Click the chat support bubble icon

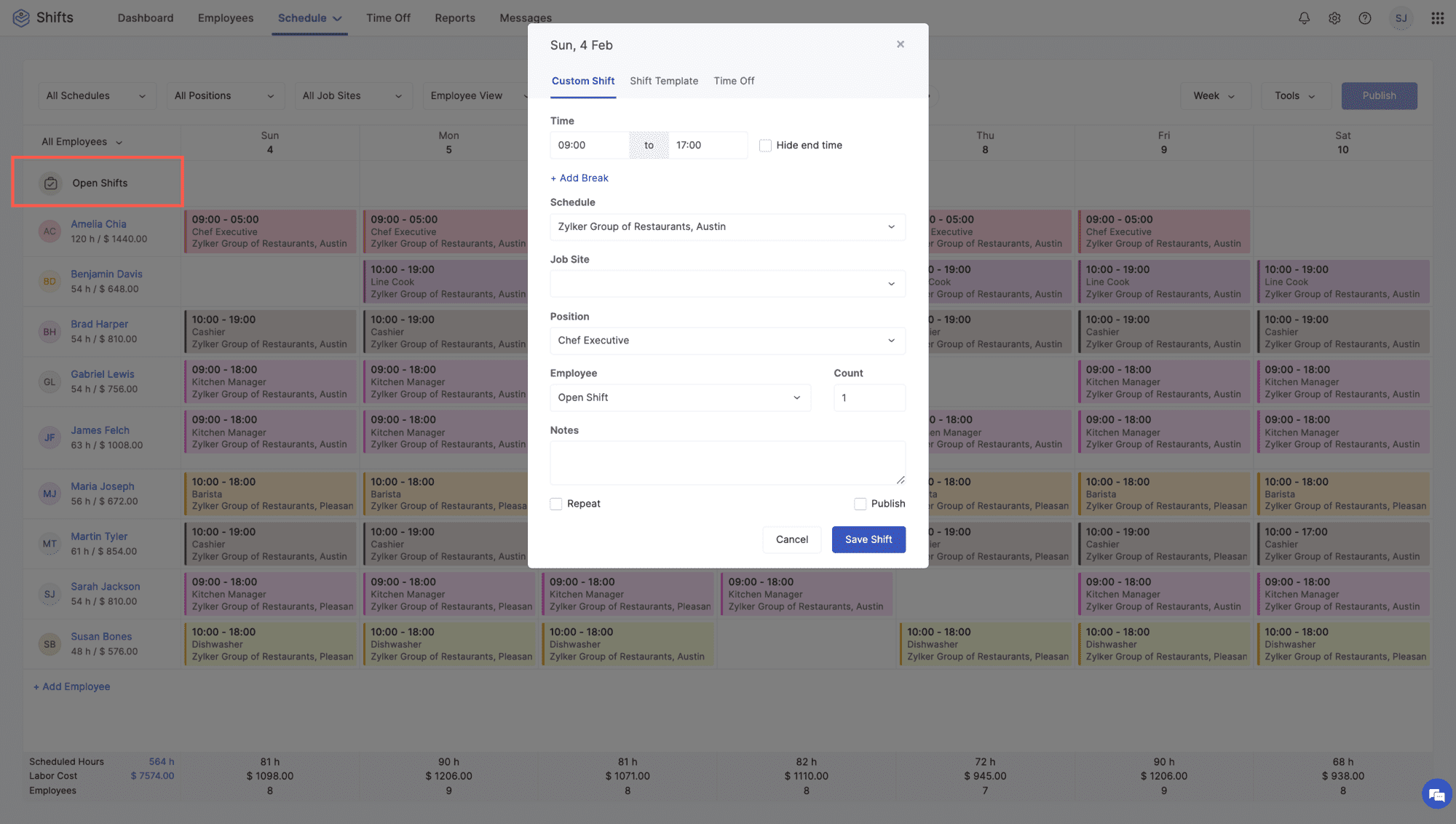pos(1436,794)
